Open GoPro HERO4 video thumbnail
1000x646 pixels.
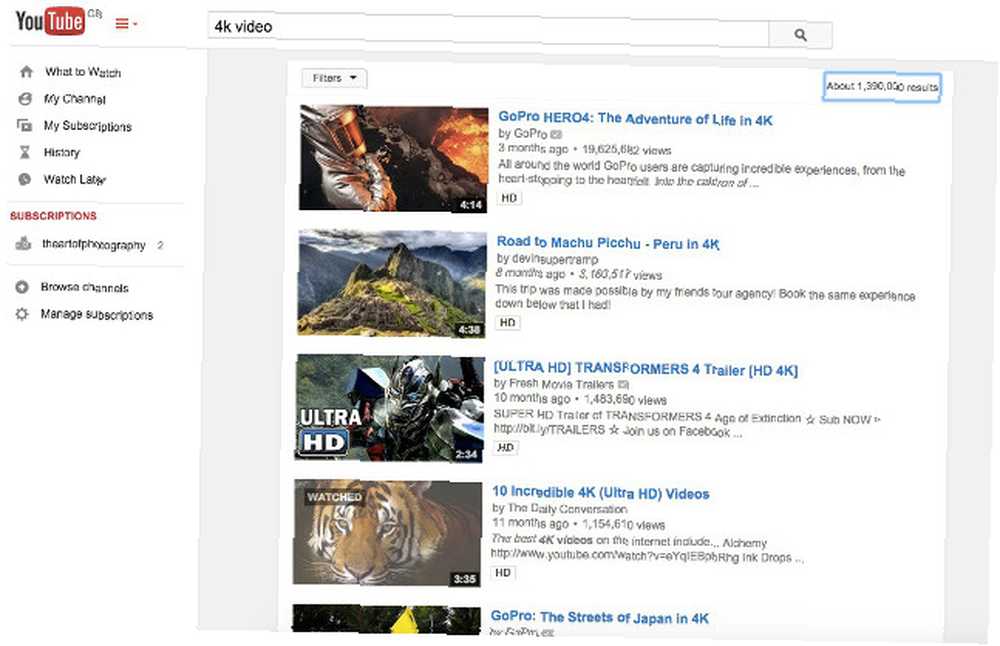[393, 158]
